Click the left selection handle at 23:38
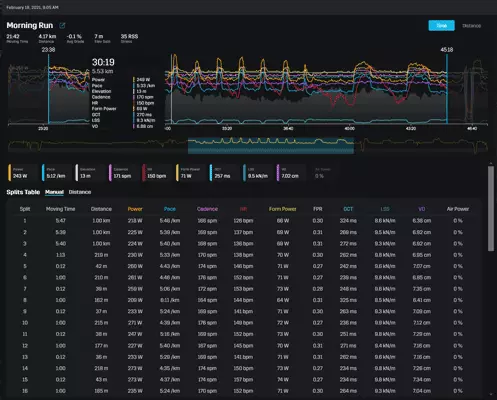Screen dimensions: 497x400 (49, 88)
